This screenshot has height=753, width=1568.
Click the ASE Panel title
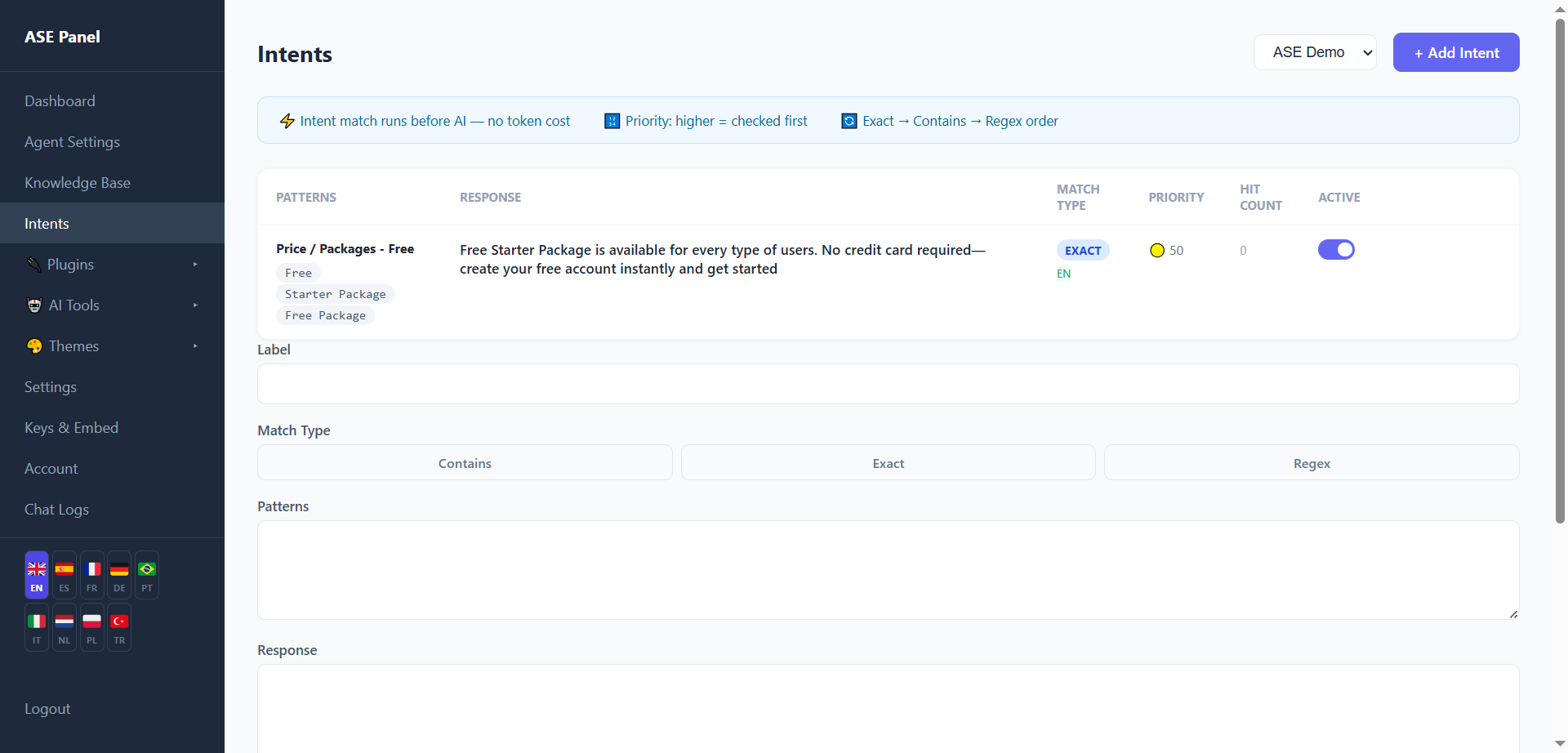point(62,37)
